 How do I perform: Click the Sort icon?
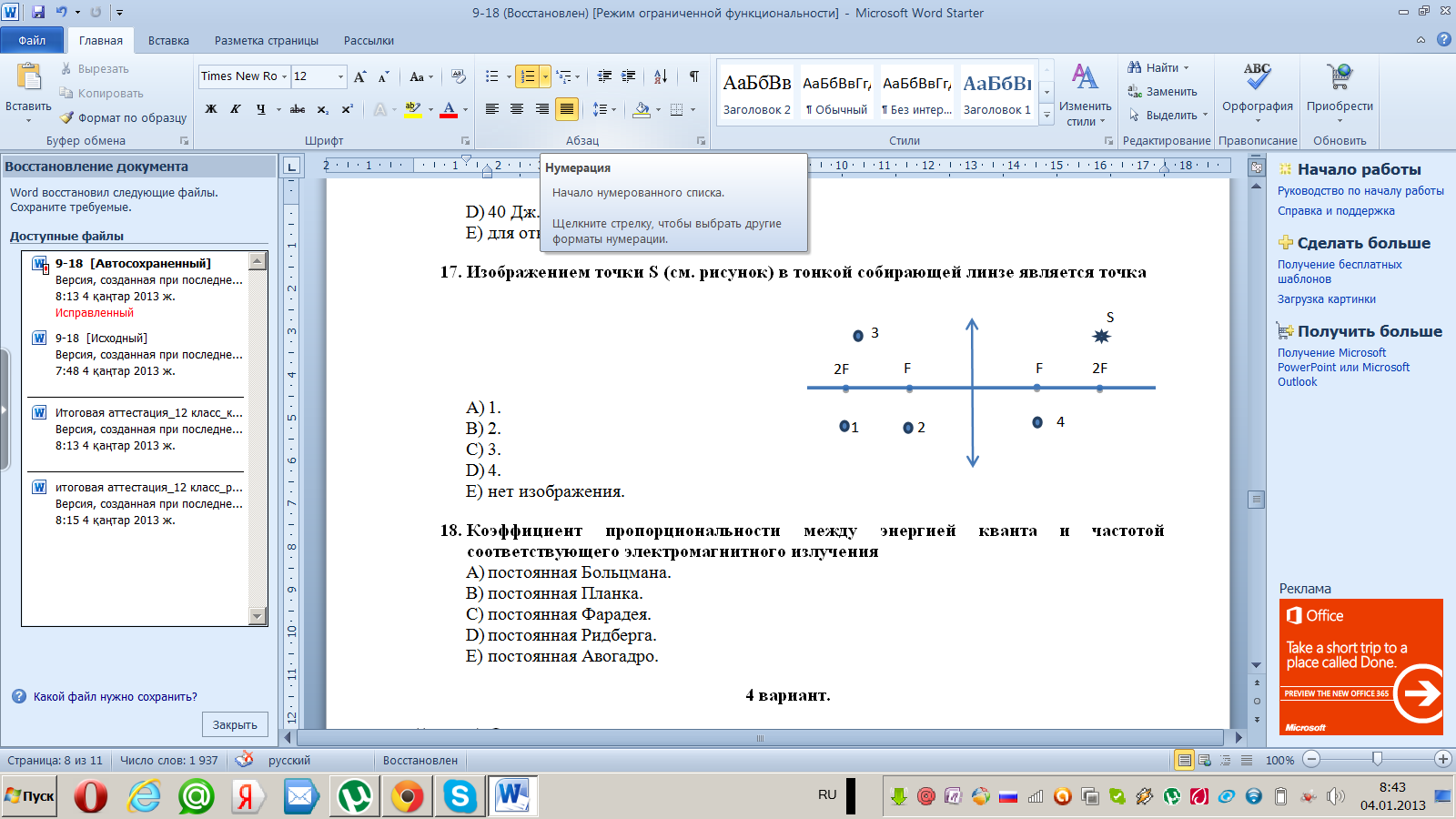pos(661,76)
